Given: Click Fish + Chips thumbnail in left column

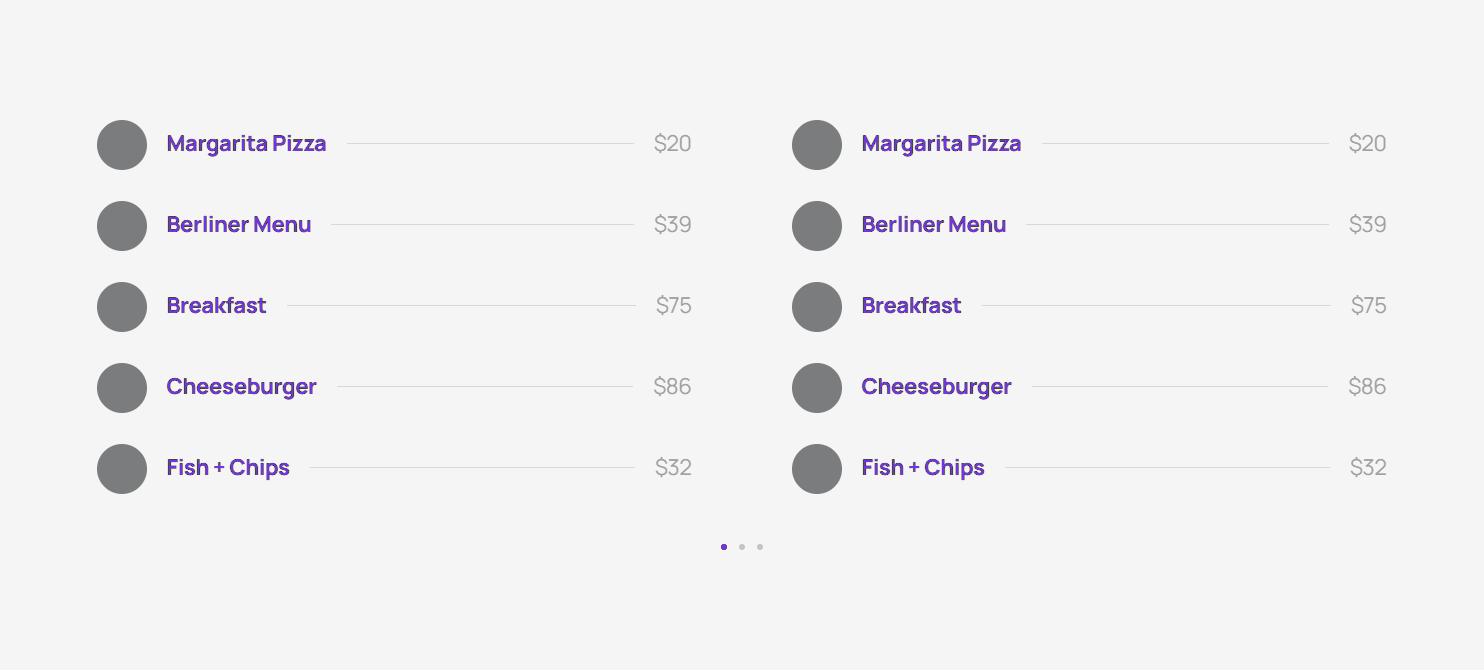Looking at the screenshot, I should [x=122, y=469].
